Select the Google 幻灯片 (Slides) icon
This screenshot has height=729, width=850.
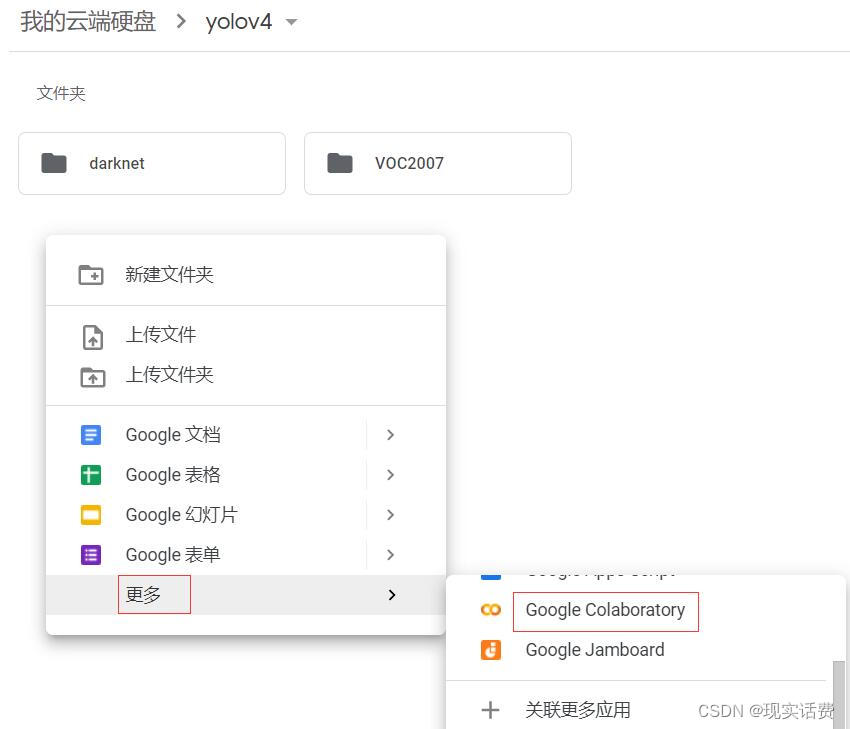(92, 514)
